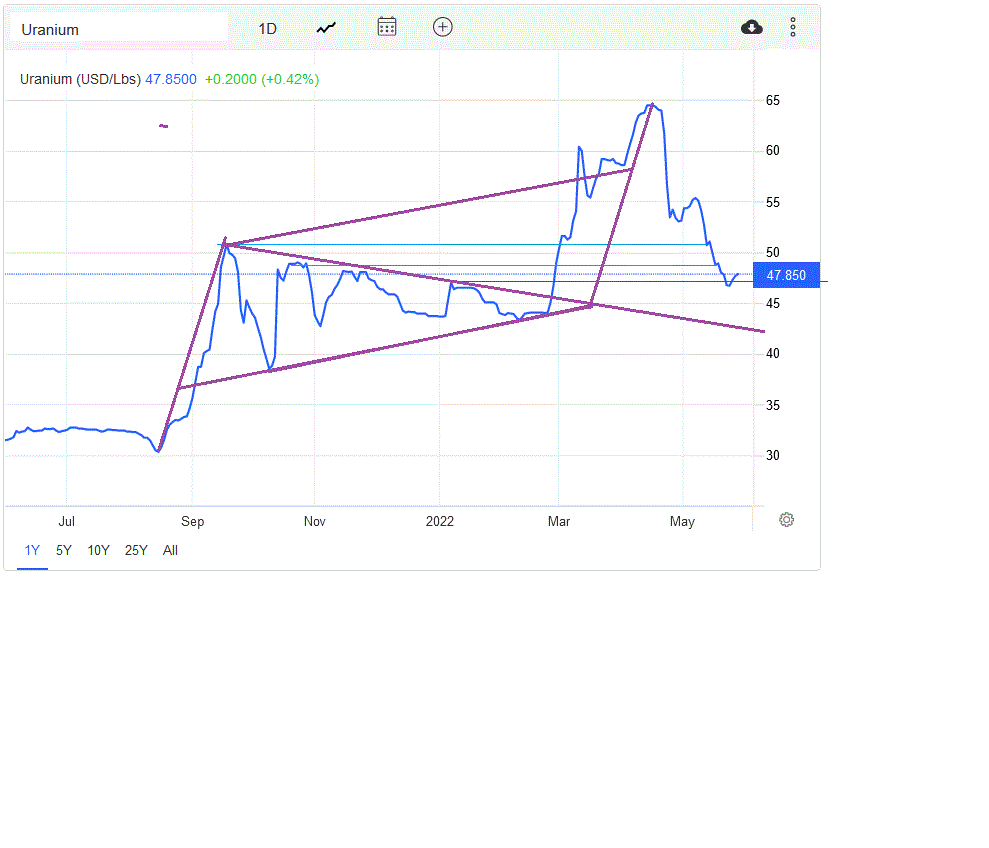989x848 pixels.
Task: Open the three-dot more options menu
Action: [793, 27]
